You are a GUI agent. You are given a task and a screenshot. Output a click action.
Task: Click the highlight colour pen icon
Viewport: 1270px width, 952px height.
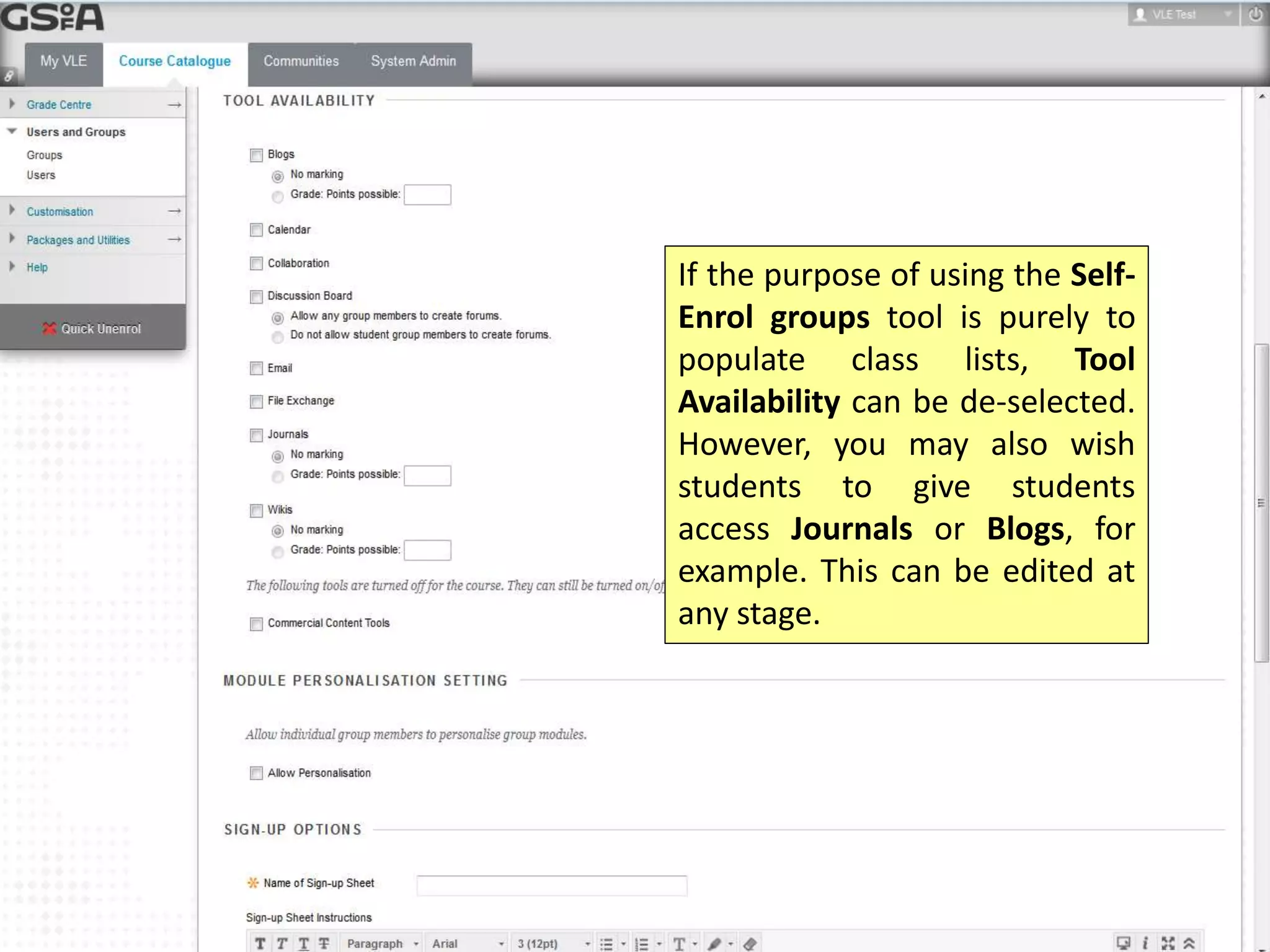click(714, 944)
